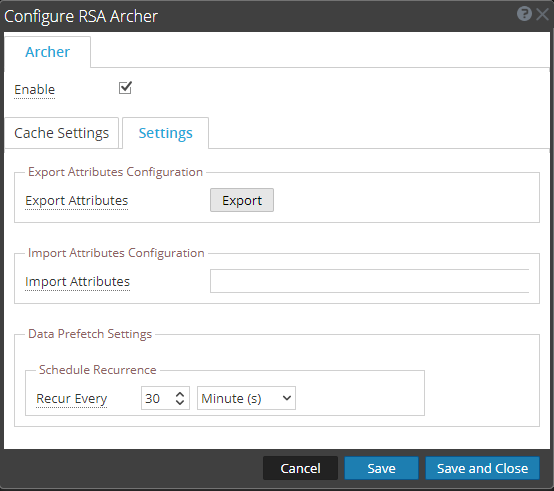
Task: Click the Configure RSA Archer title
Action: (81, 16)
